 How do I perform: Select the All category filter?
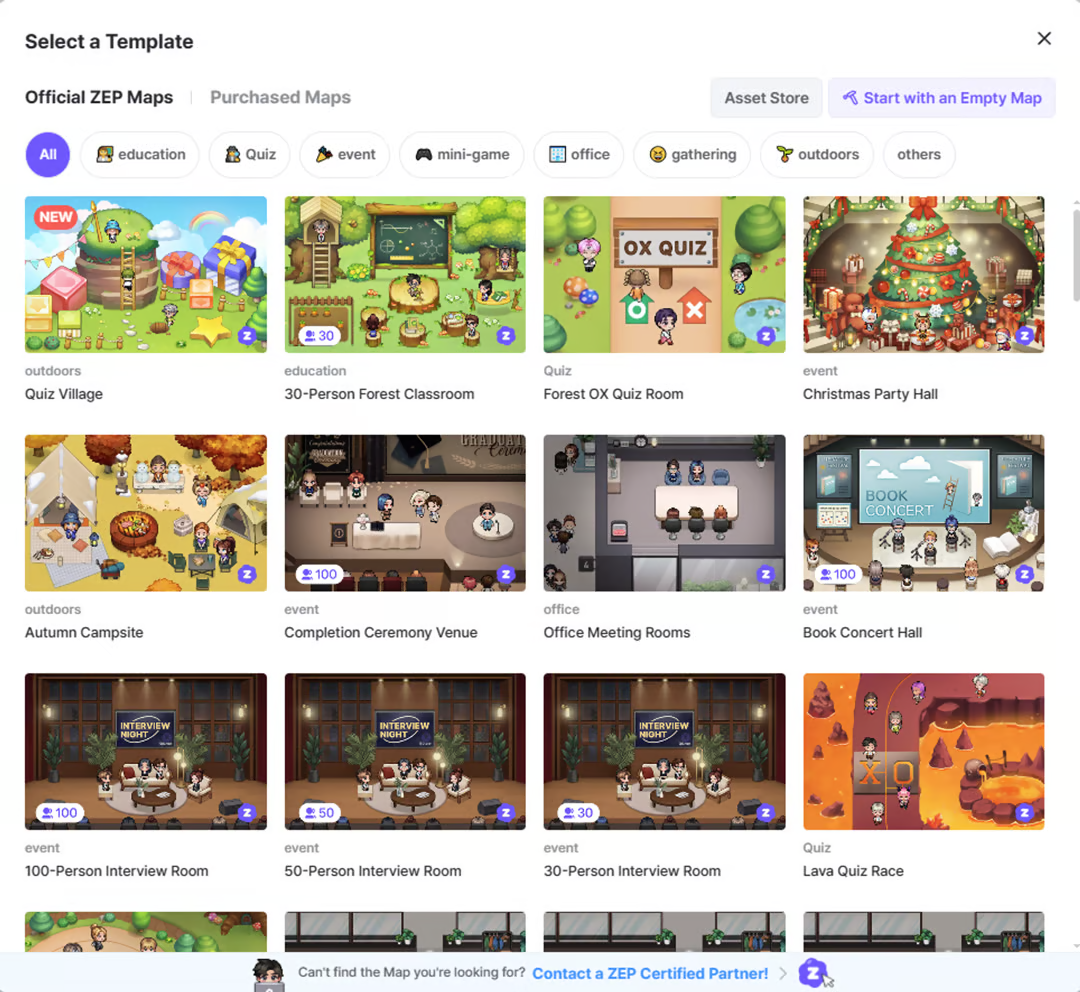[x=48, y=154]
